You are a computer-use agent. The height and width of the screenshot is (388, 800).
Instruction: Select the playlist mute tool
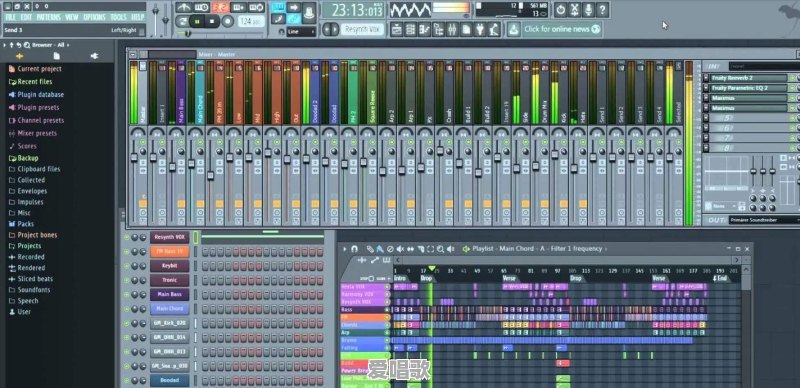pos(401,249)
